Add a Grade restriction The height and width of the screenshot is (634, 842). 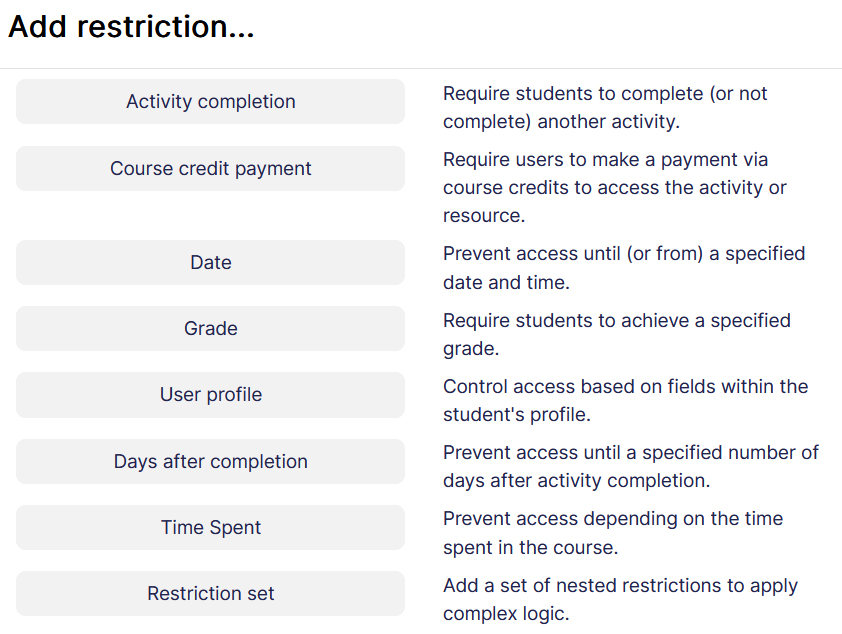coord(210,329)
